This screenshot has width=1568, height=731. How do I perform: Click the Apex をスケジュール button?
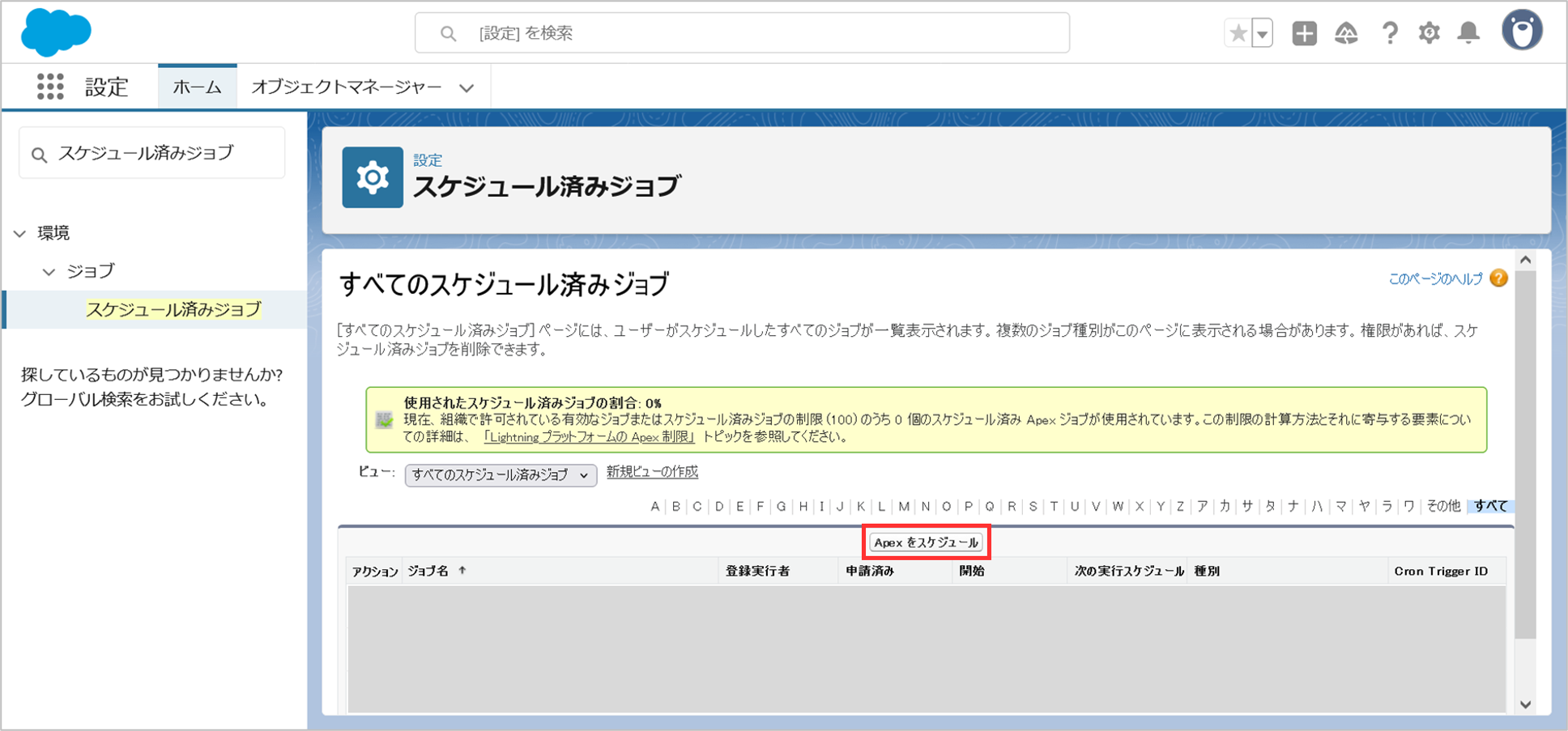[926, 542]
